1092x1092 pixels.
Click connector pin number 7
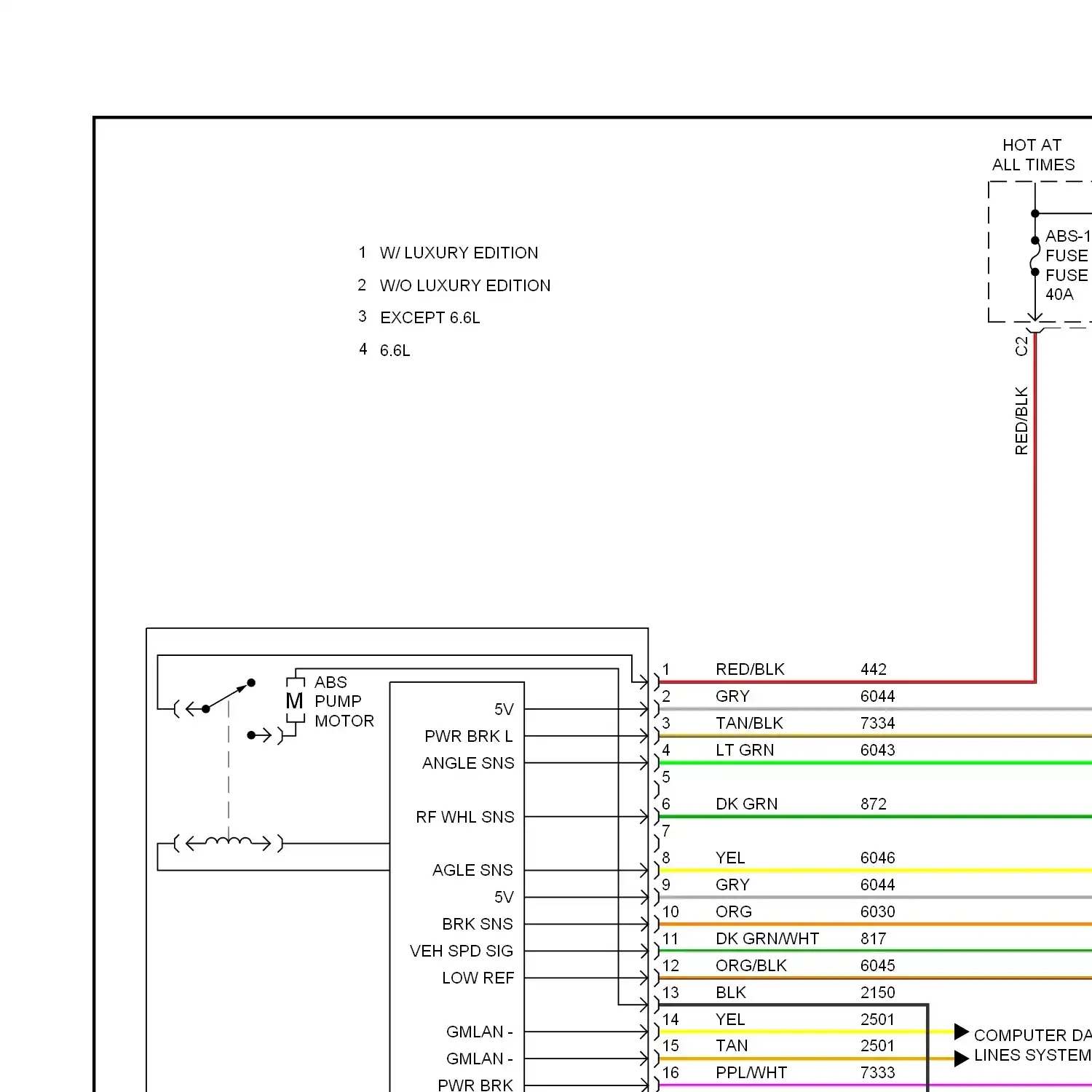coord(665,831)
